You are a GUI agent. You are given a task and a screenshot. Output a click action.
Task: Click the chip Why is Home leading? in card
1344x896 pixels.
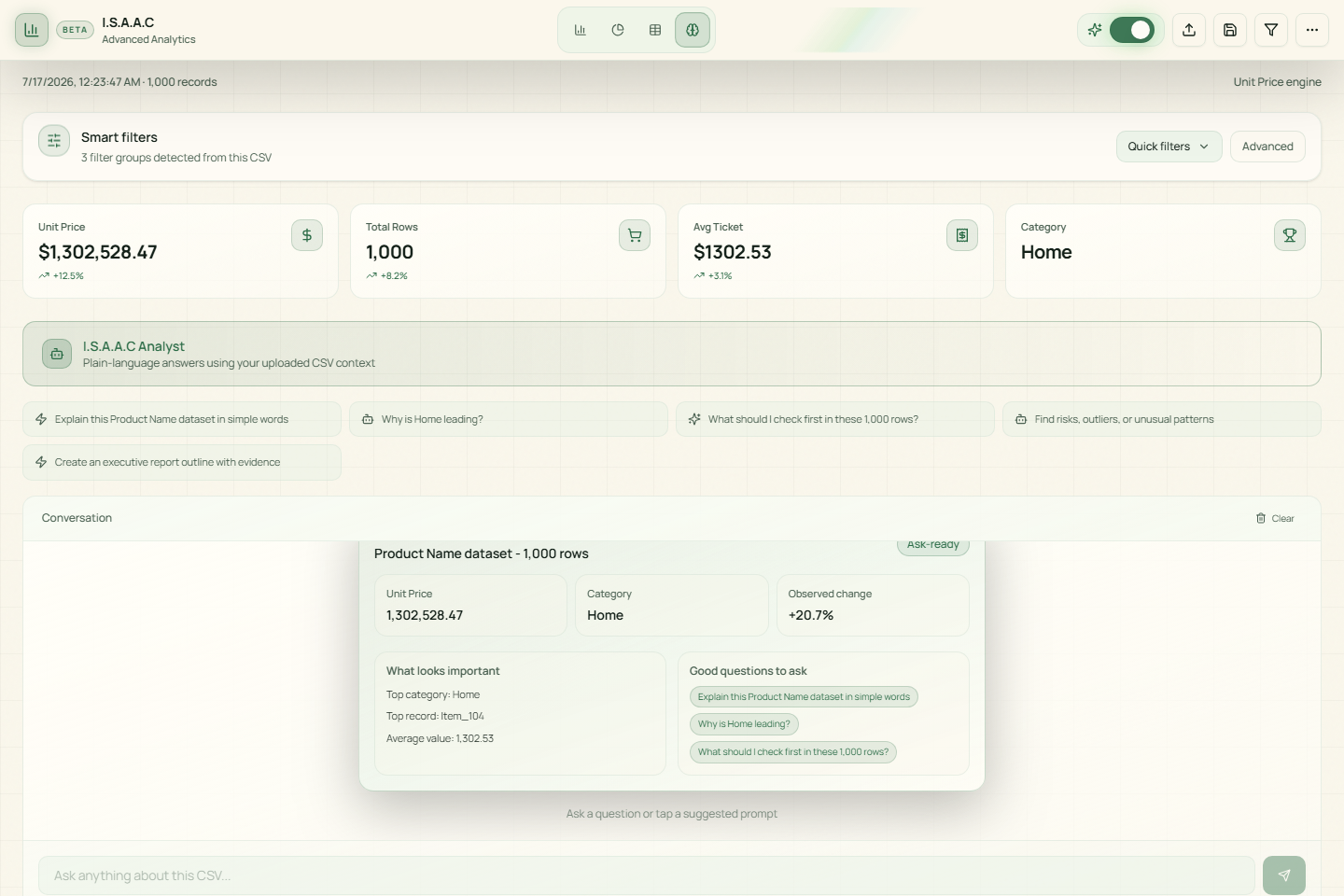744,724
